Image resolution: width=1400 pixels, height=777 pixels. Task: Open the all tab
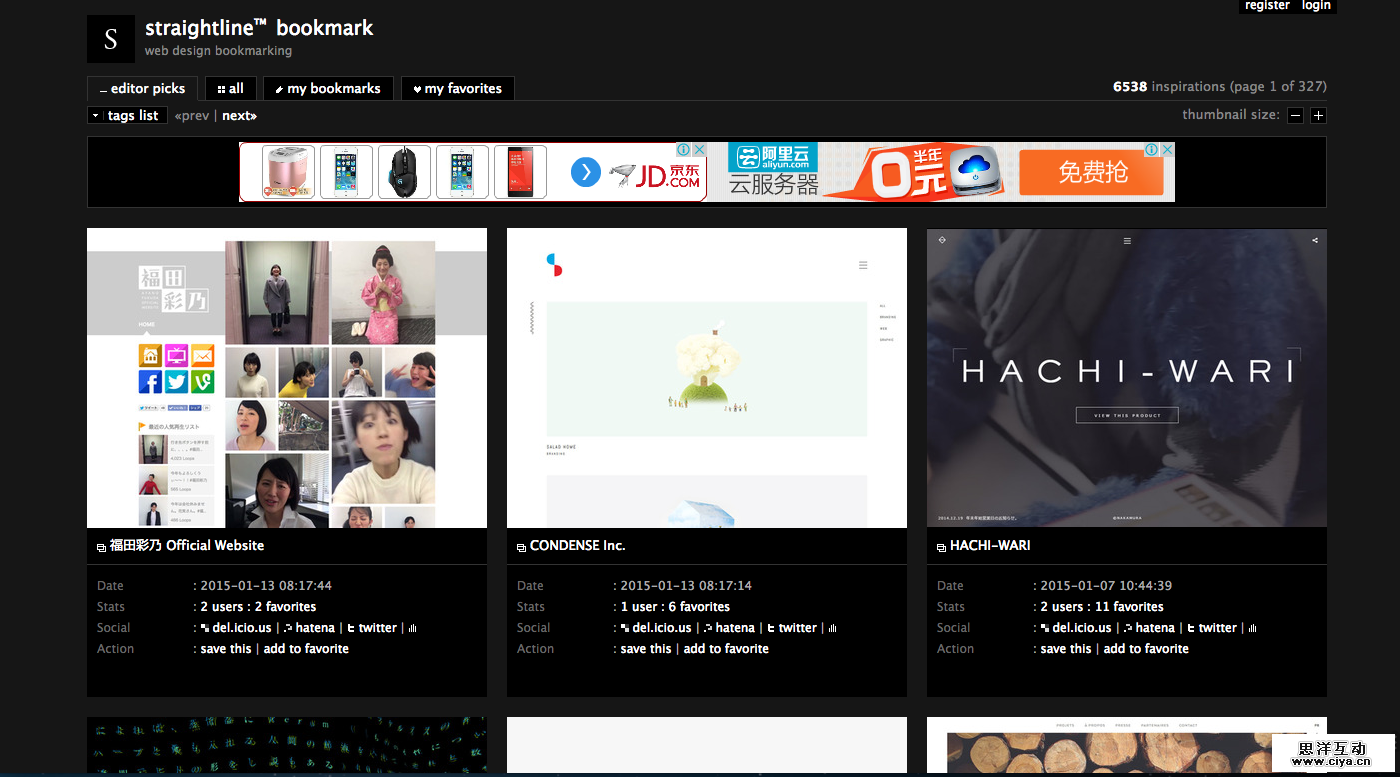pos(231,88)
